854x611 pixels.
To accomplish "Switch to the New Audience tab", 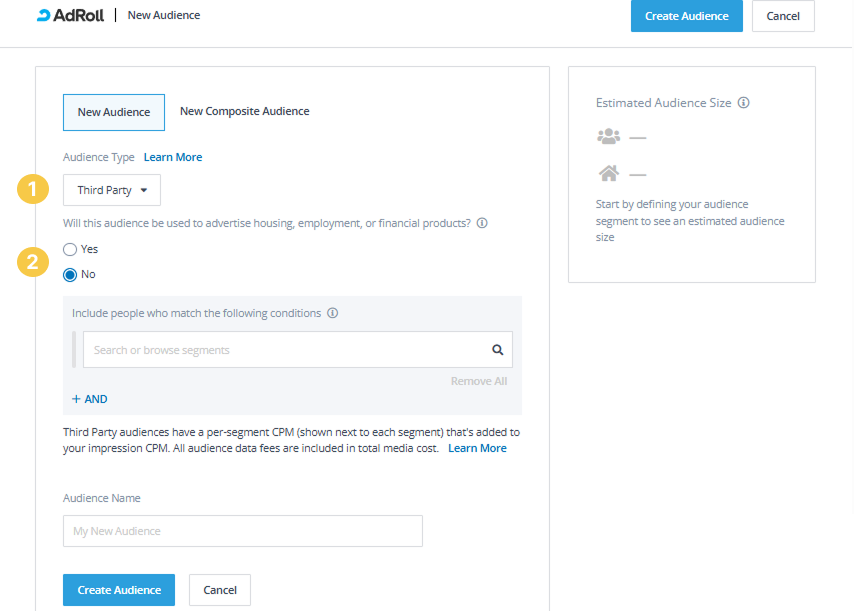I will click(114, 112).
